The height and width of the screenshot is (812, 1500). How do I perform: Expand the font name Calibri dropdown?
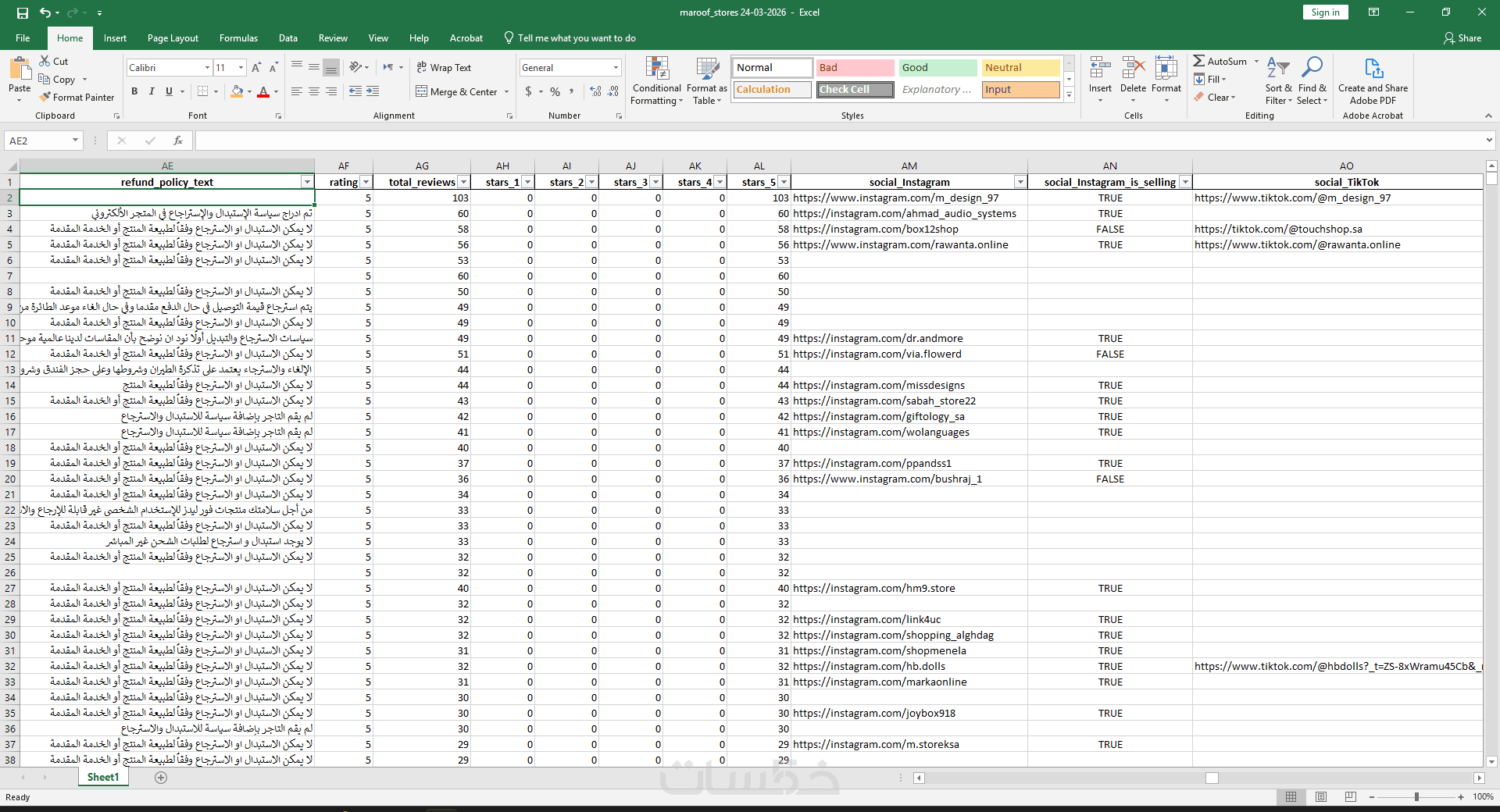[207, 68]
